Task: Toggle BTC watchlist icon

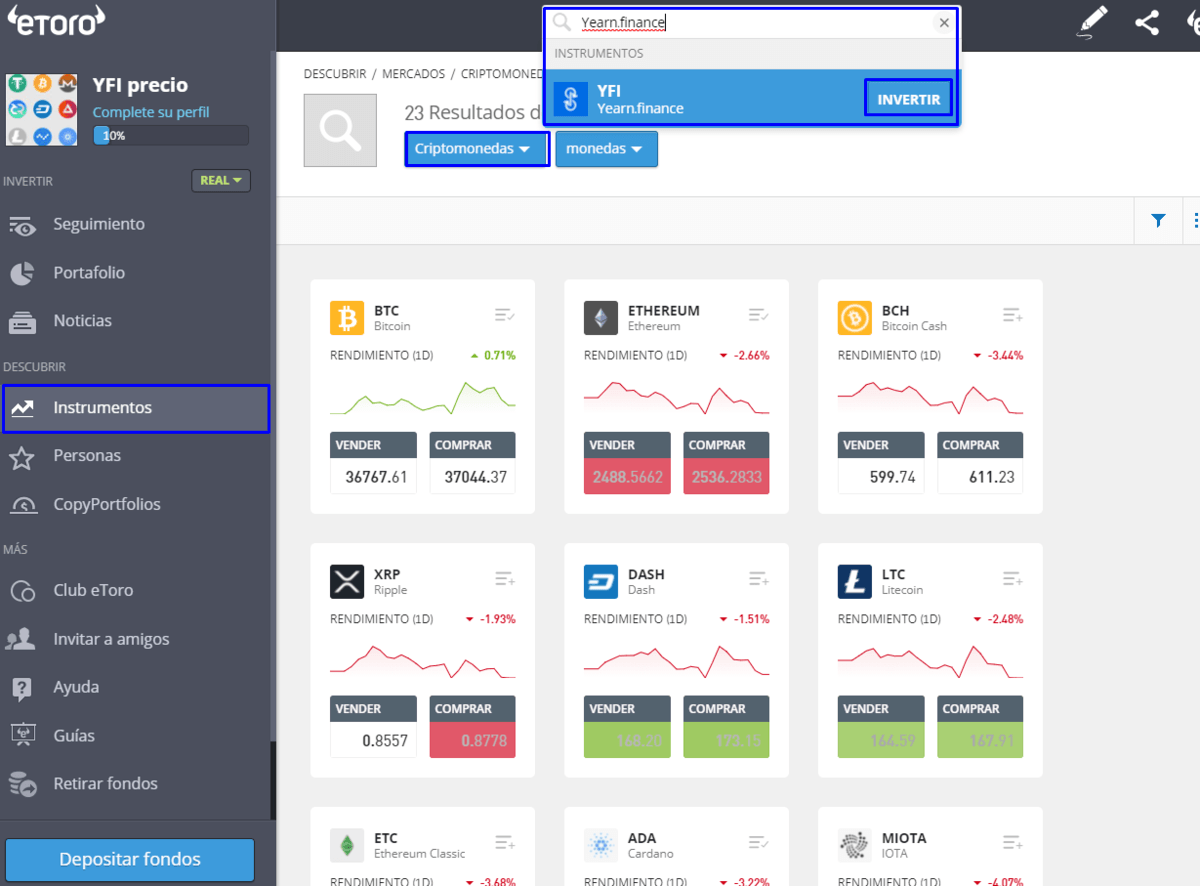Action: pyautogui.click(x=505, y=315)
